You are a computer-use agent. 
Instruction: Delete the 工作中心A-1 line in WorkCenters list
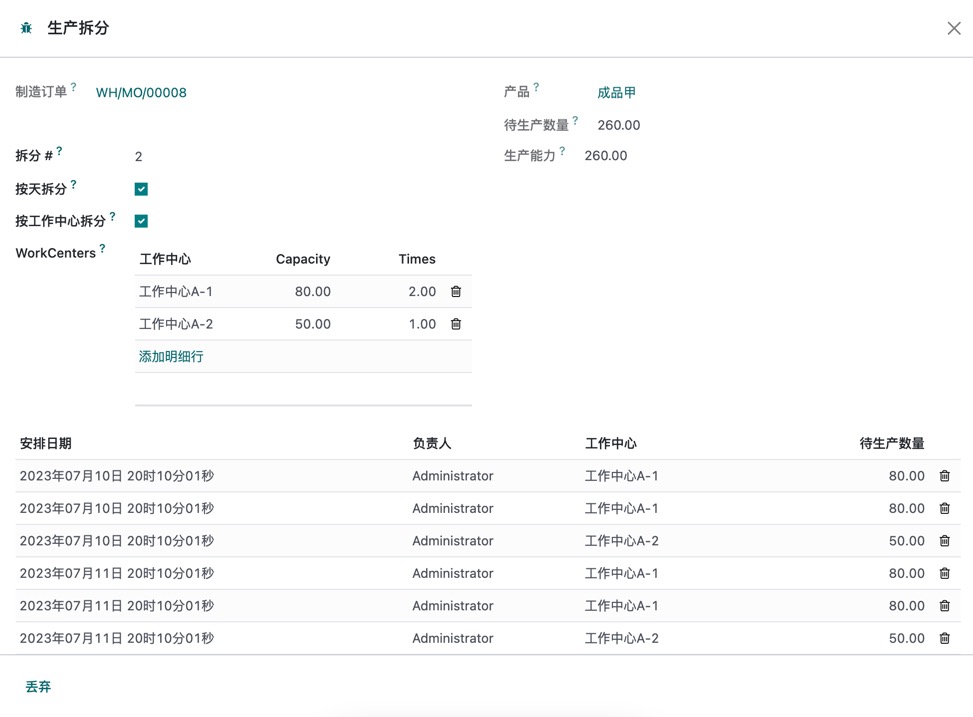point(456,292)
